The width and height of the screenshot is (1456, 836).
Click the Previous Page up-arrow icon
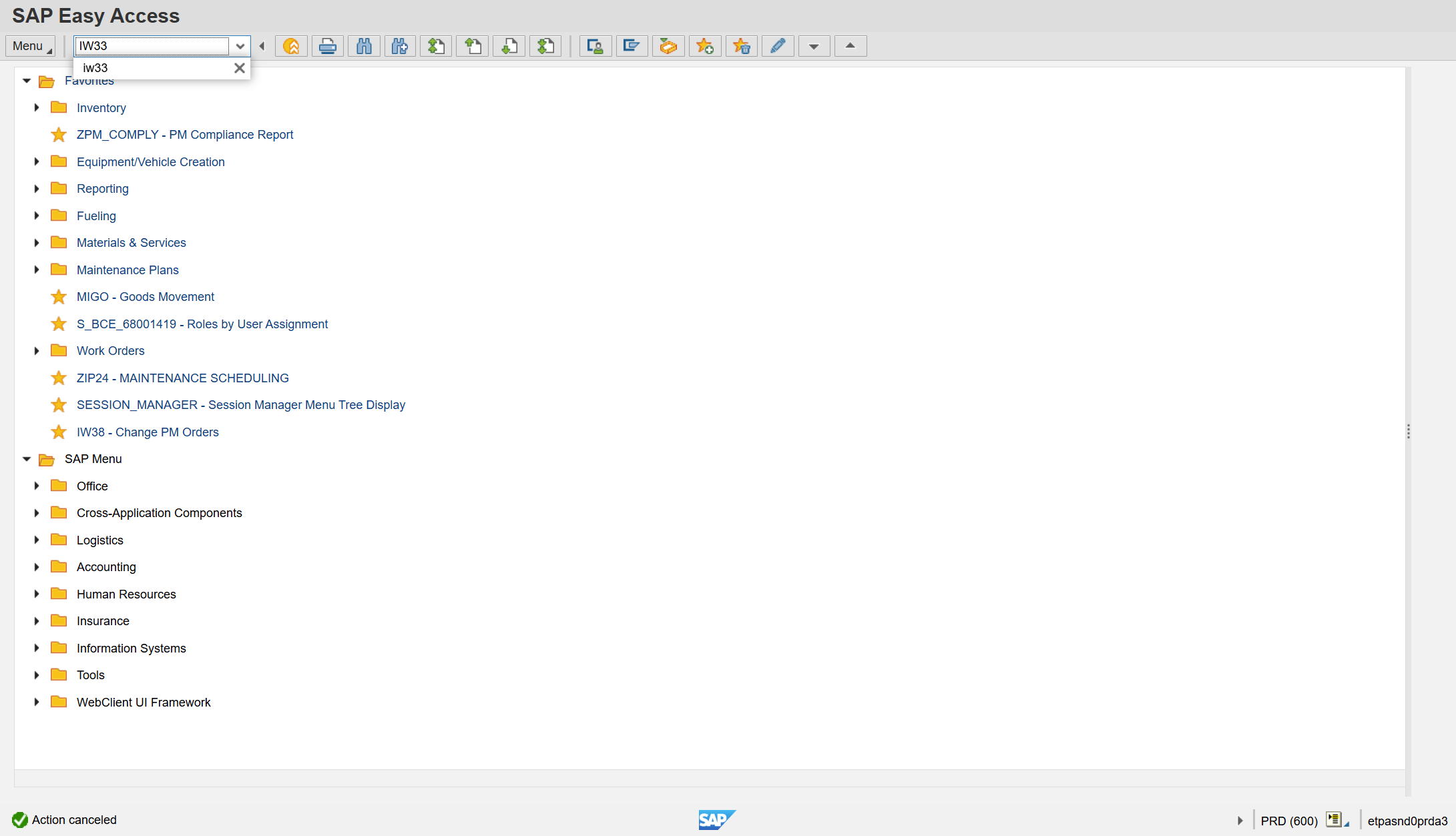pyautogui.click(x=473, y=46)
